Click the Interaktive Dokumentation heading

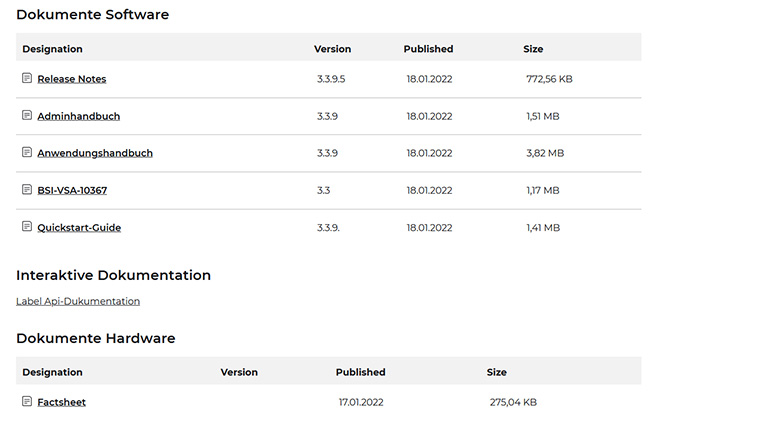coord(114,275)
